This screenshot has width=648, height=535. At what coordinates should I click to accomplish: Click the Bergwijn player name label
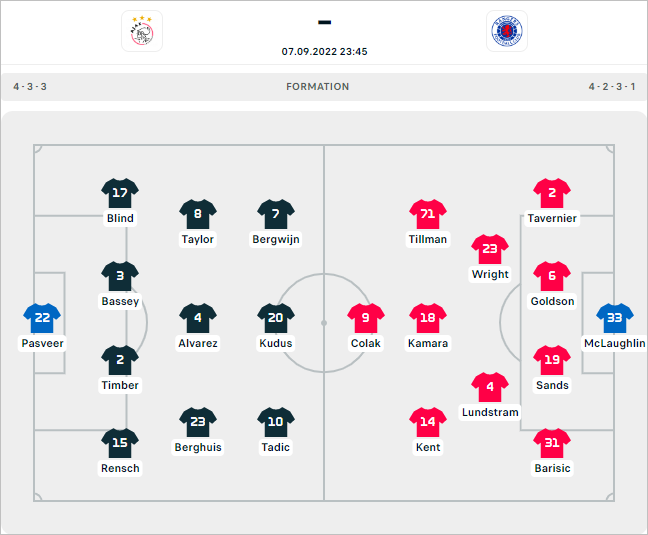[x=276, y=239]
